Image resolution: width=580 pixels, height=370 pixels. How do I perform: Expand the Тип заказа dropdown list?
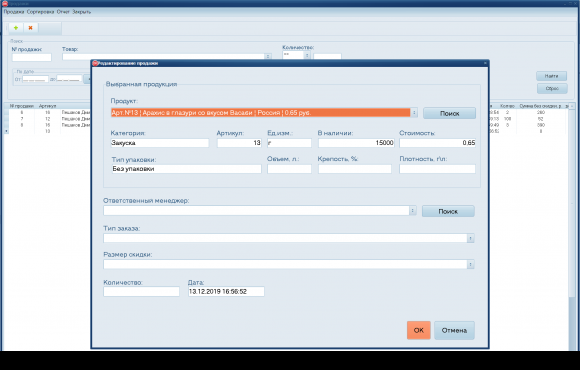coord(471,238)
